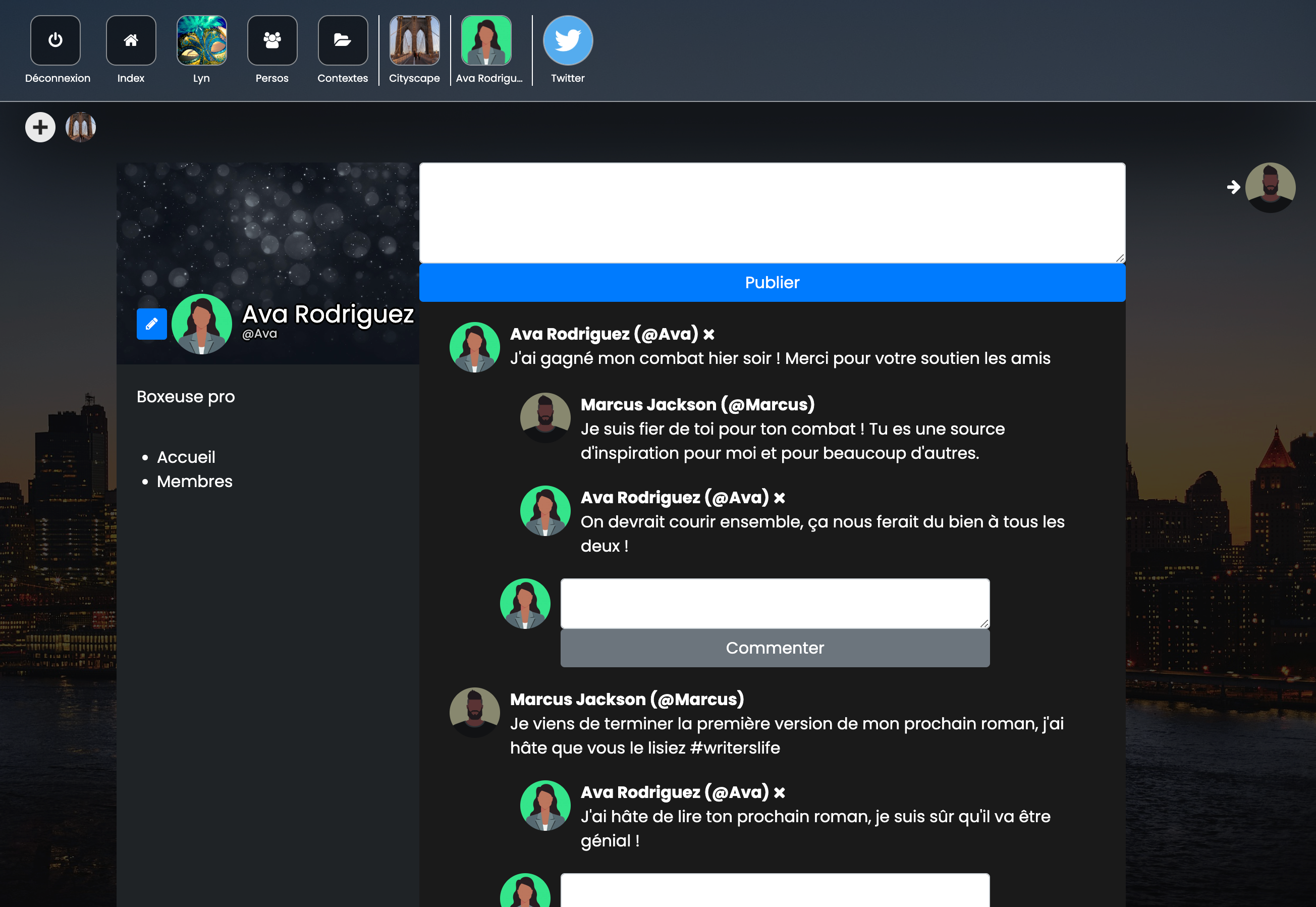Remove Ava's 'courir ensemble' comment
1316x907 pixels.
click(x=779, y=498)
